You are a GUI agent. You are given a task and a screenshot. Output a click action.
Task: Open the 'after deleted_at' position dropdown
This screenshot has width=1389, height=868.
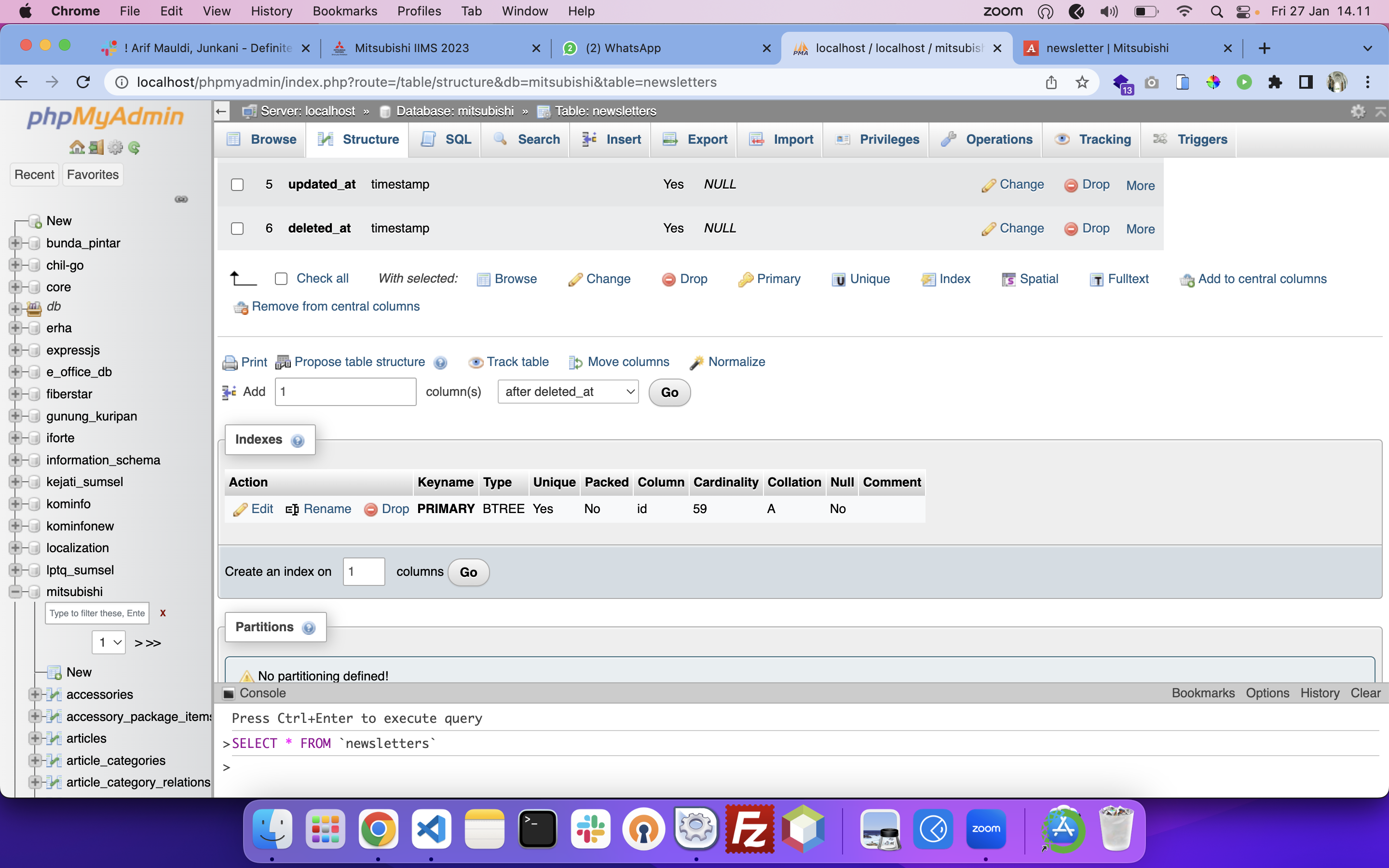pos(568,392)
